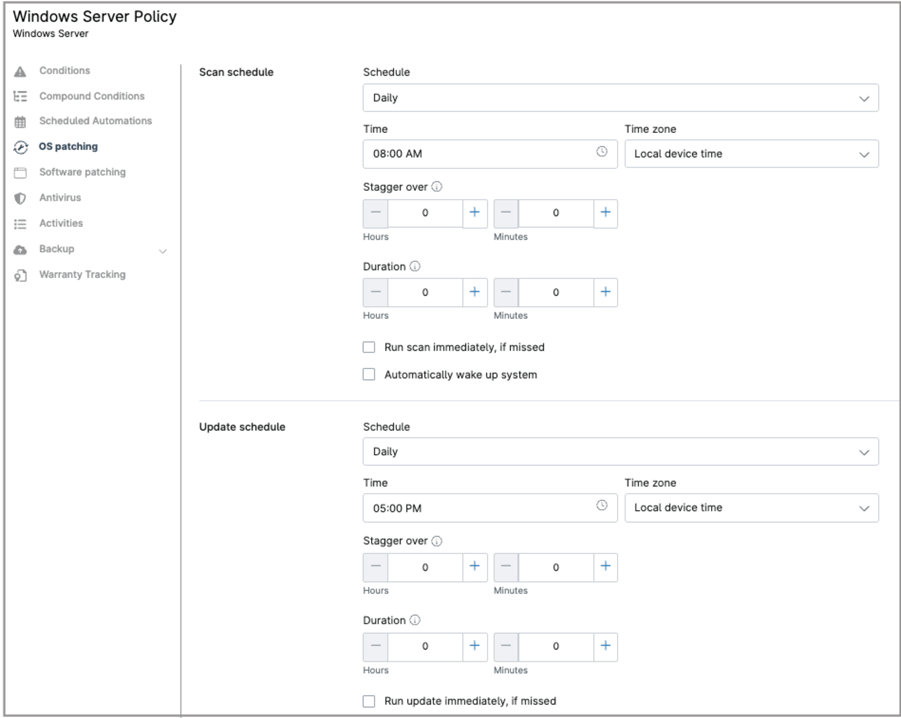Decrease Scan schedule Stagger over hours
The image size is (901, 718).
(x=376, y=213)
